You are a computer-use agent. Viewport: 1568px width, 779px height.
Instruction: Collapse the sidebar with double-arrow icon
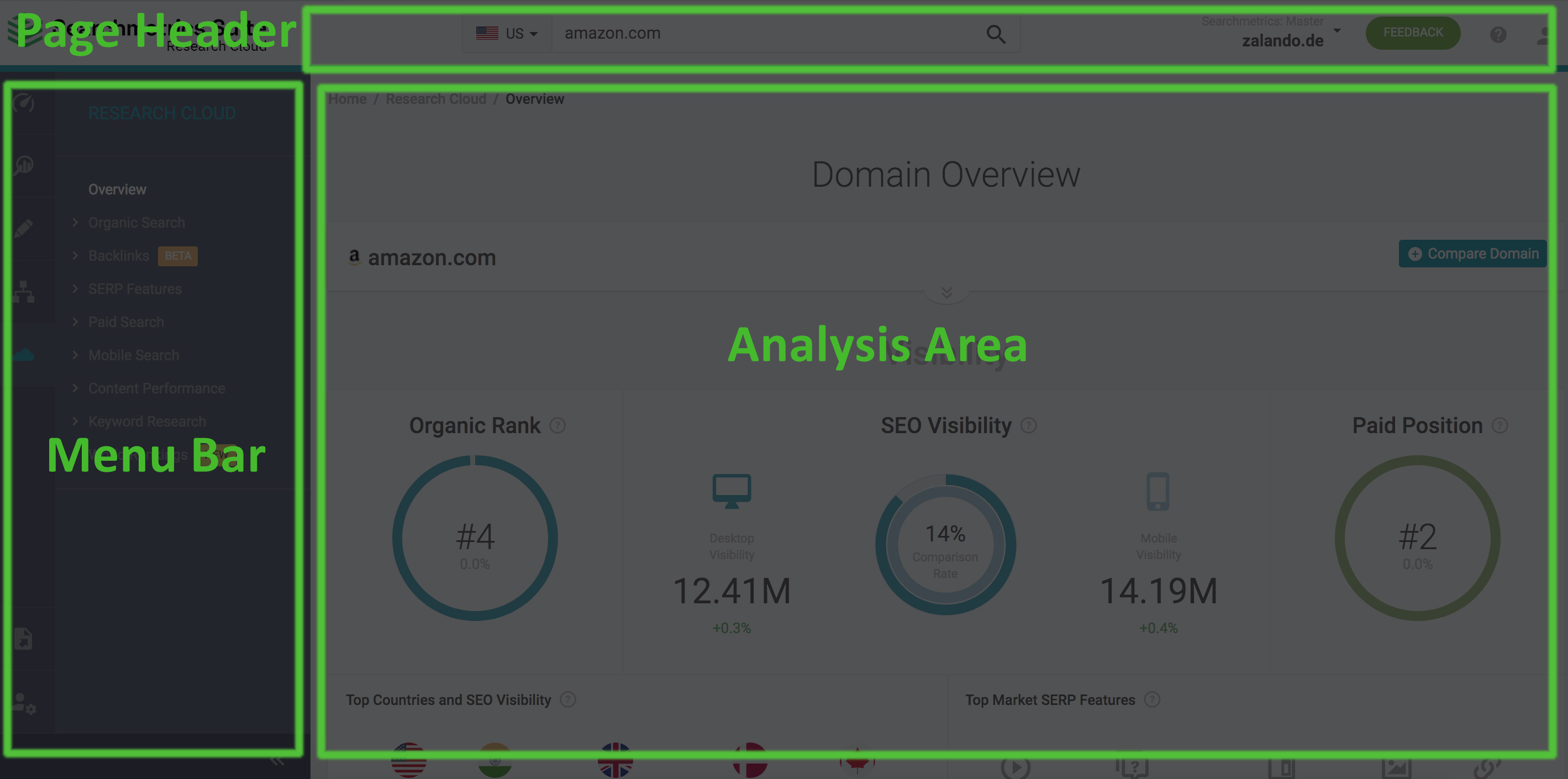pyautogui.click(x=277, y=761)
